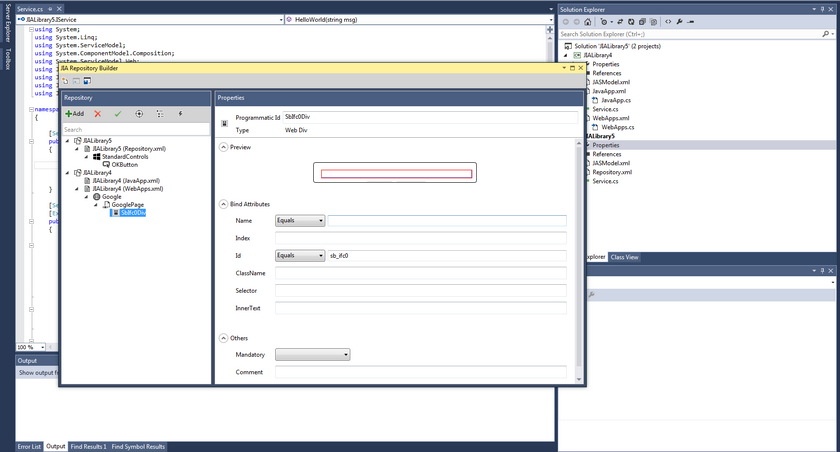
Task: Click the target locate icon in Repository toolbar
Action: coord(139,114)
